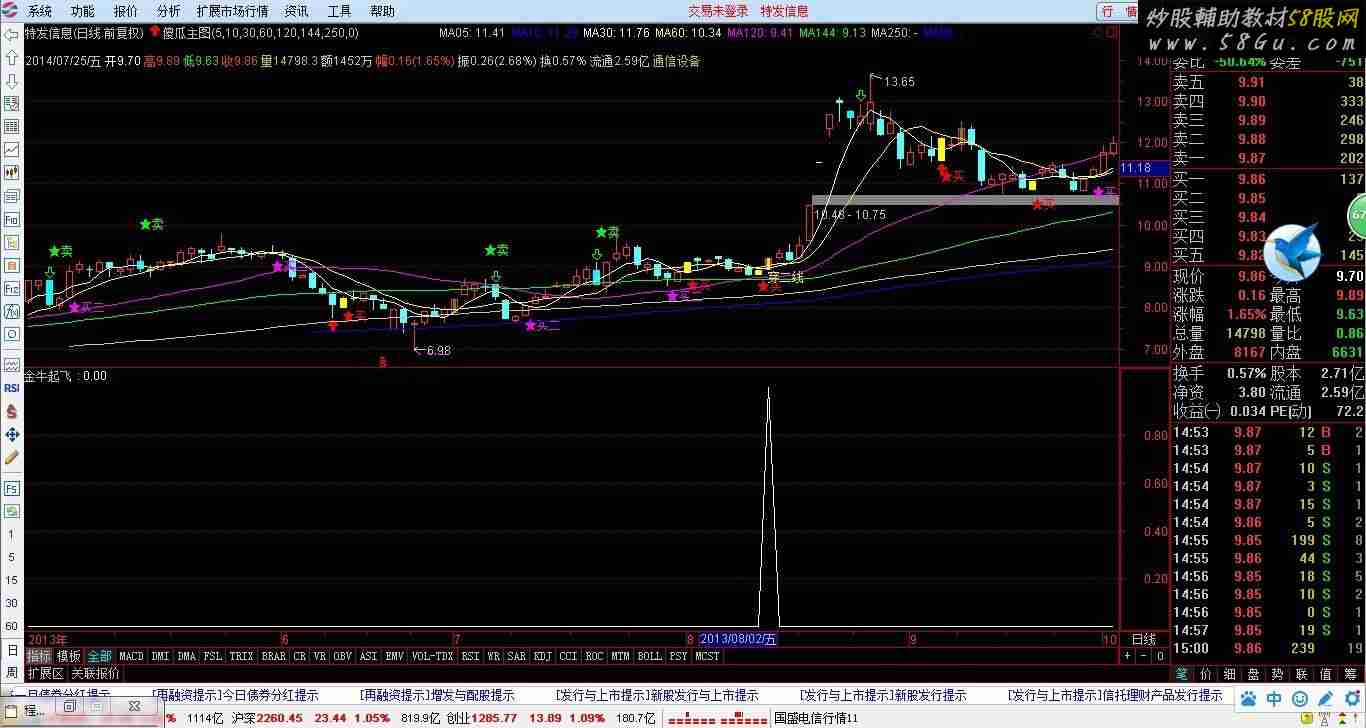Click the plus zoom button below chart

pyautogui.click(x=1128, y=656)
